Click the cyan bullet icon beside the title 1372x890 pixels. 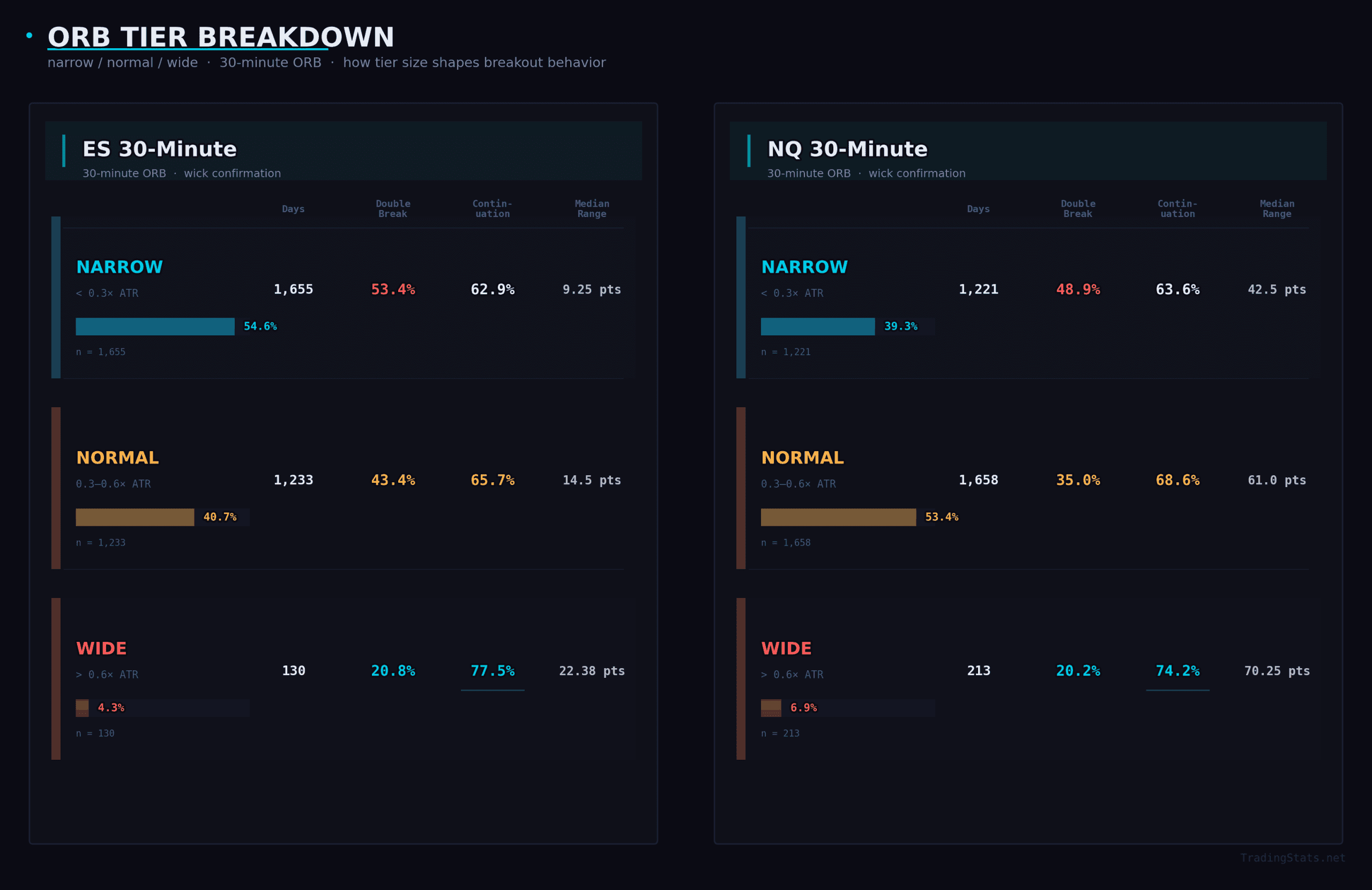coord(28,35)
